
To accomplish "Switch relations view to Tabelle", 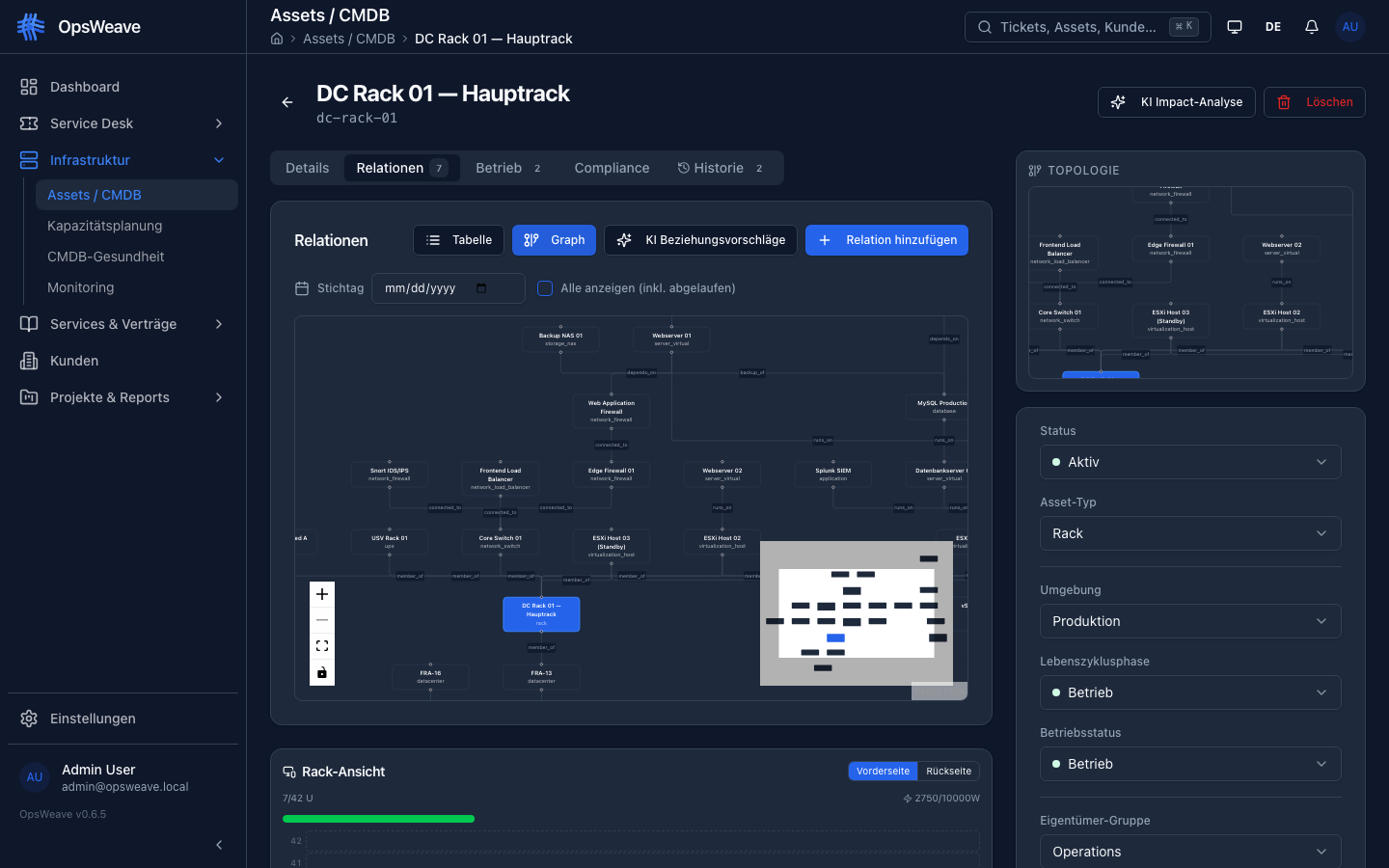I will [459, 240].
